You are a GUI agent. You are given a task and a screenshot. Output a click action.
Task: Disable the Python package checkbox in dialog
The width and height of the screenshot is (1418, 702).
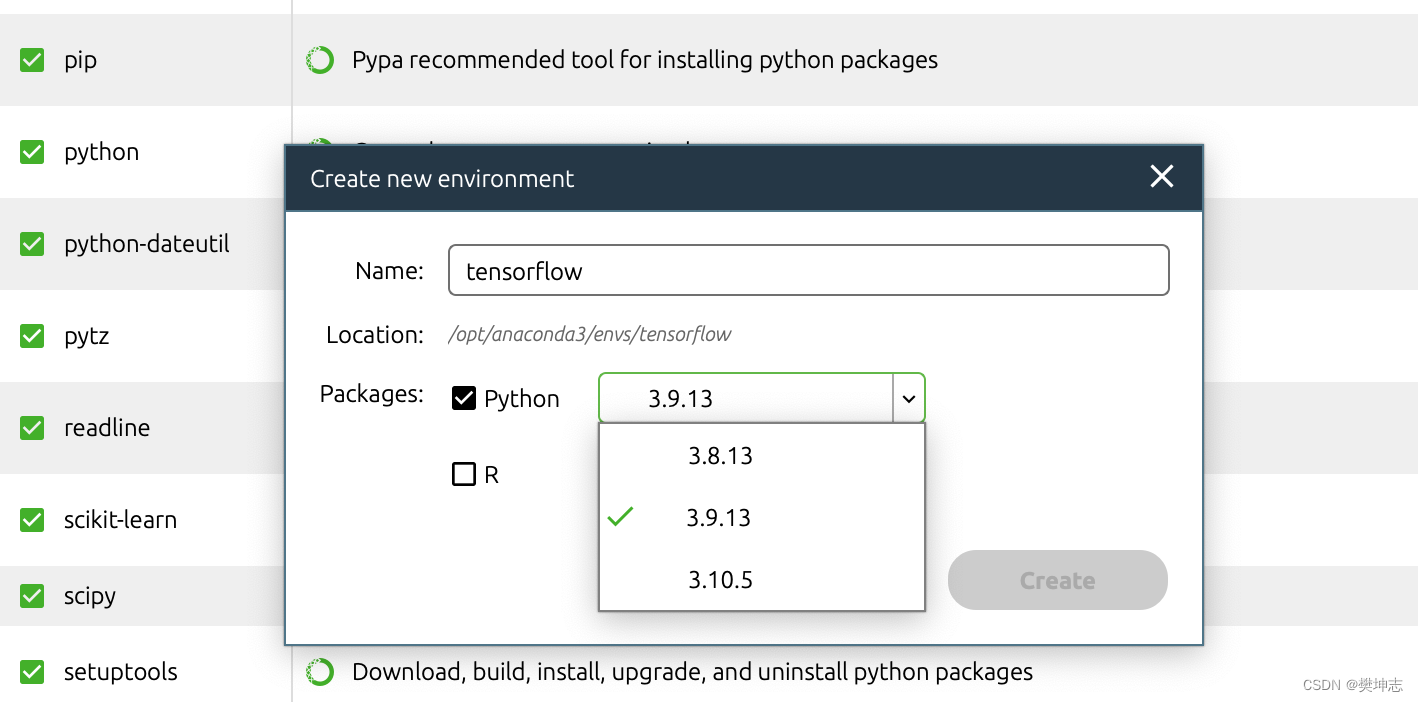(464, 398)
